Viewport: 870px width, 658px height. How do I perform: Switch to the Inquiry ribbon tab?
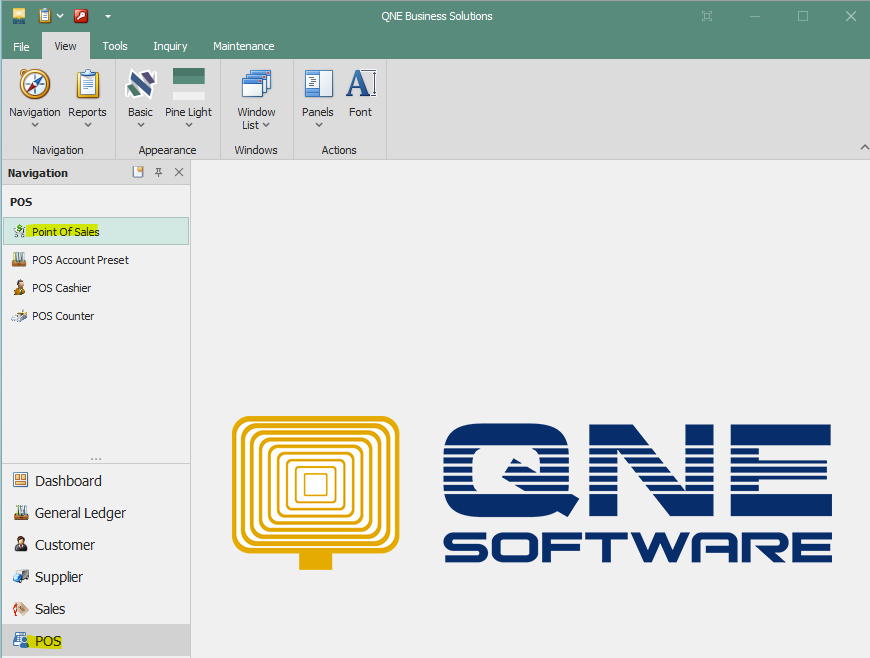tap(170, 46)
